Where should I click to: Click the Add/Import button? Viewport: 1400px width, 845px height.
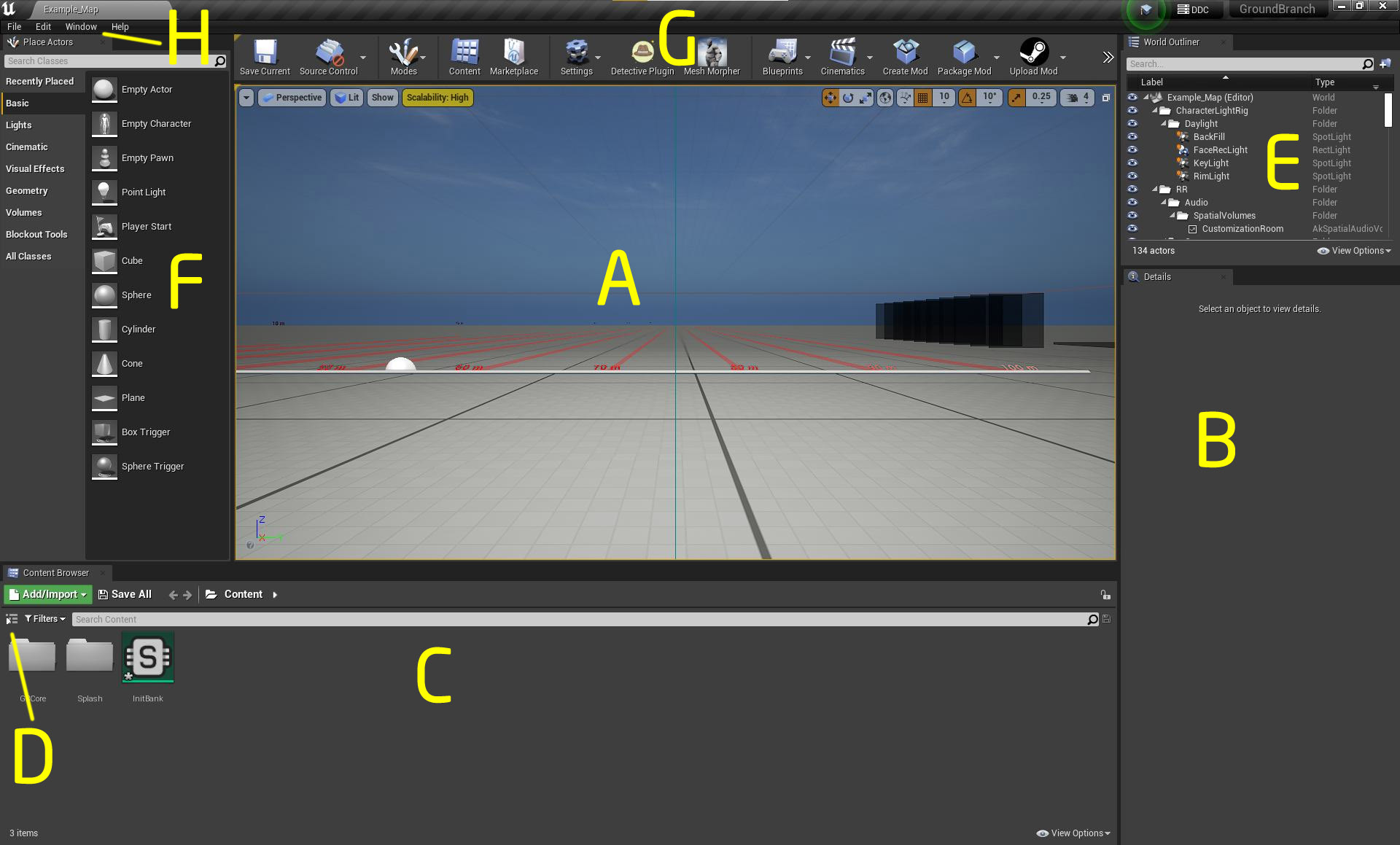(46, 595)
